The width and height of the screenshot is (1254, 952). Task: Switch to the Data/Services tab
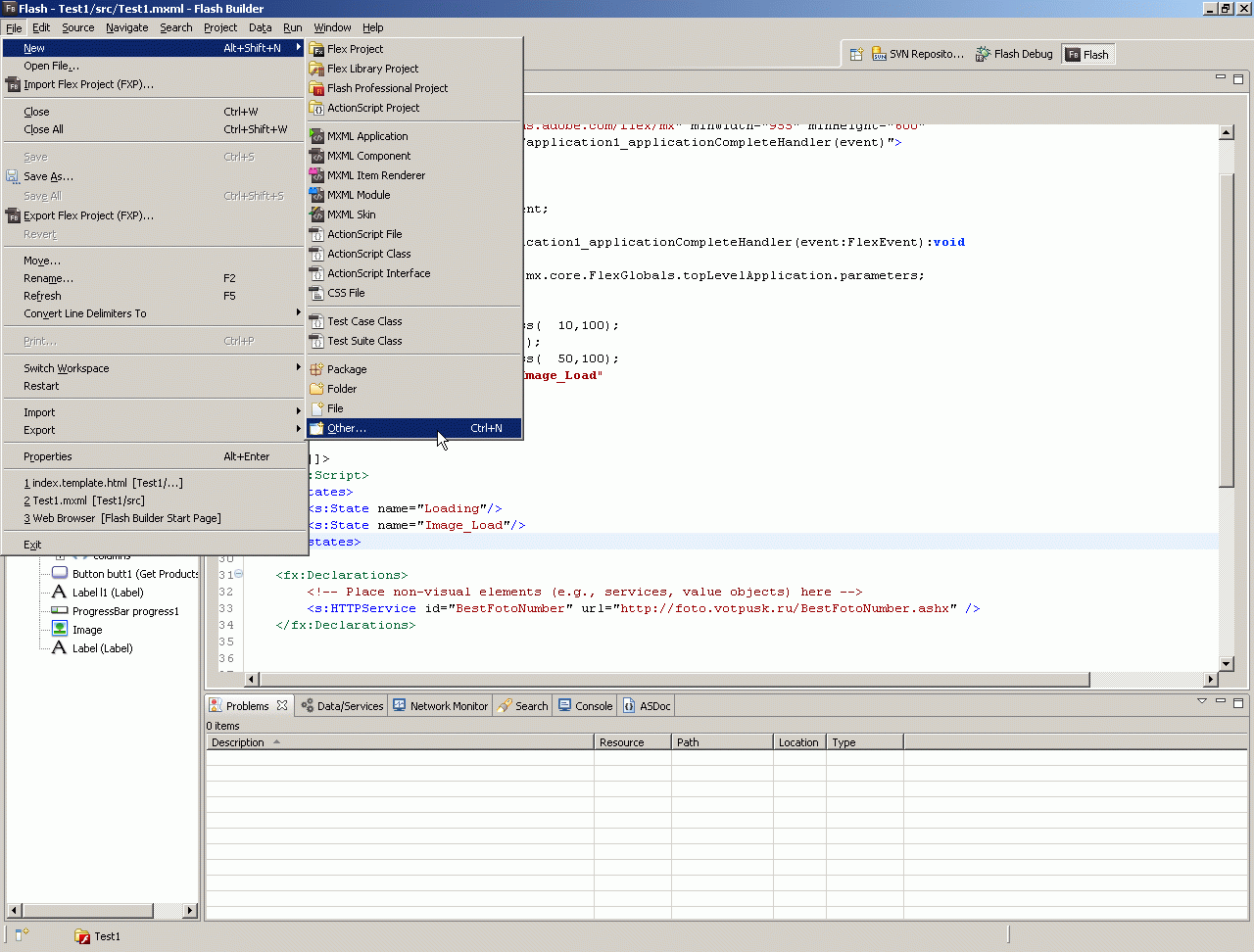point(342,705)
